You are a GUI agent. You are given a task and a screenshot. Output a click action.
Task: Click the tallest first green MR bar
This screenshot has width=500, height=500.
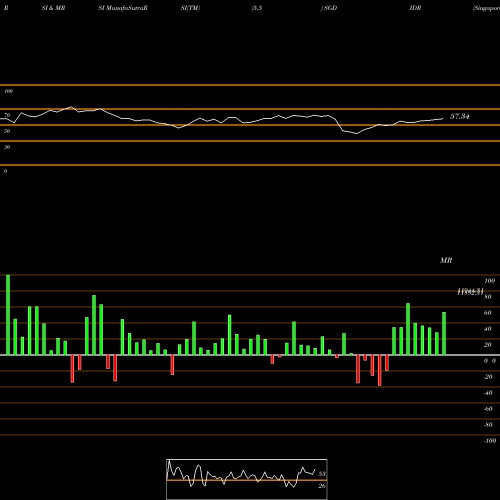pyautogui.click(x=8, y=315)
